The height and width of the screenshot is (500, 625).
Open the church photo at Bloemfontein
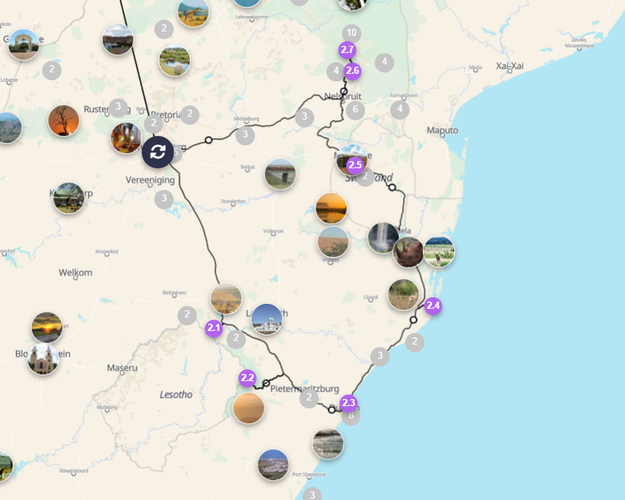43,359
